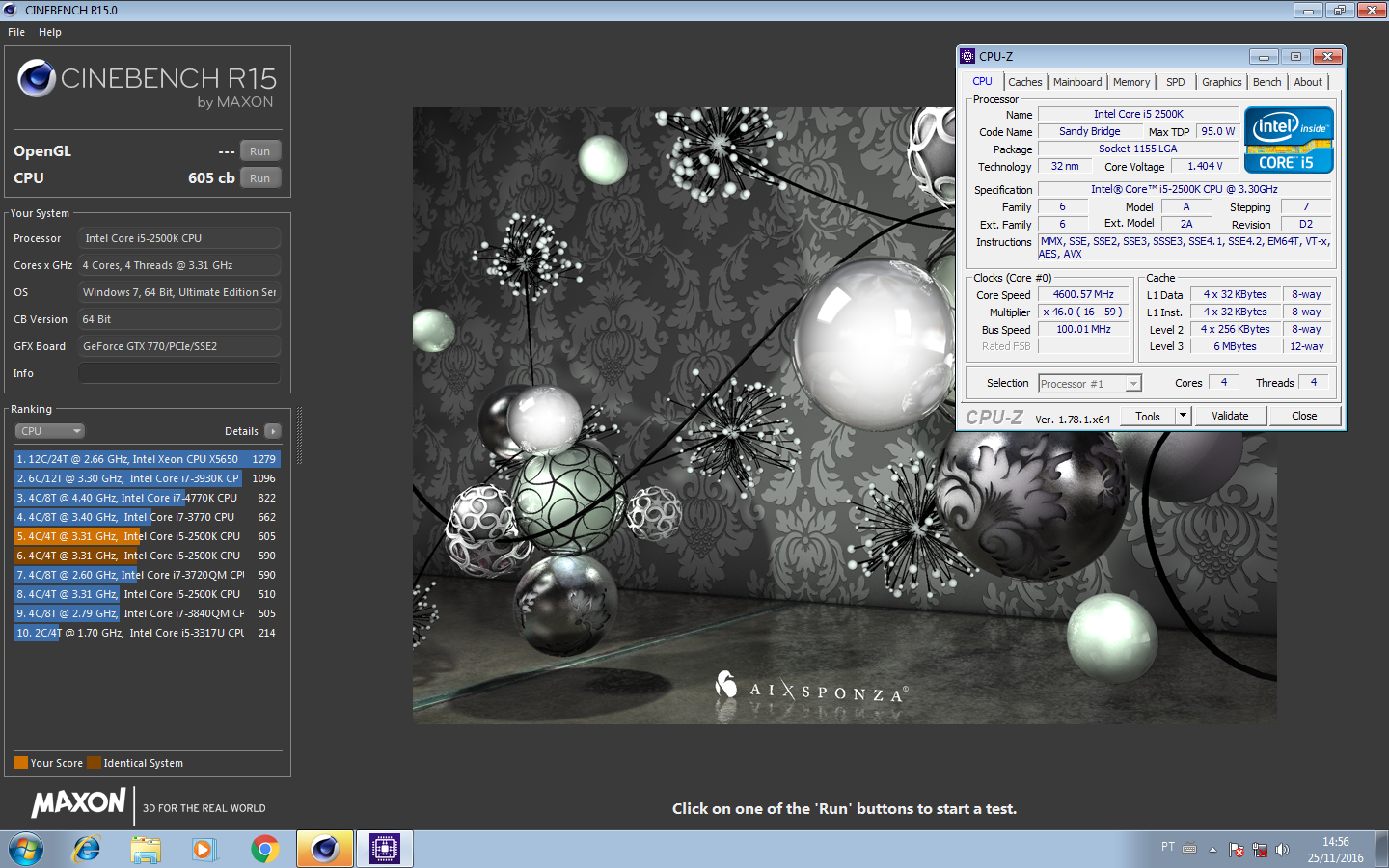
Task: Run the OpenGL benchmark test
Action: tap(259, 151)
